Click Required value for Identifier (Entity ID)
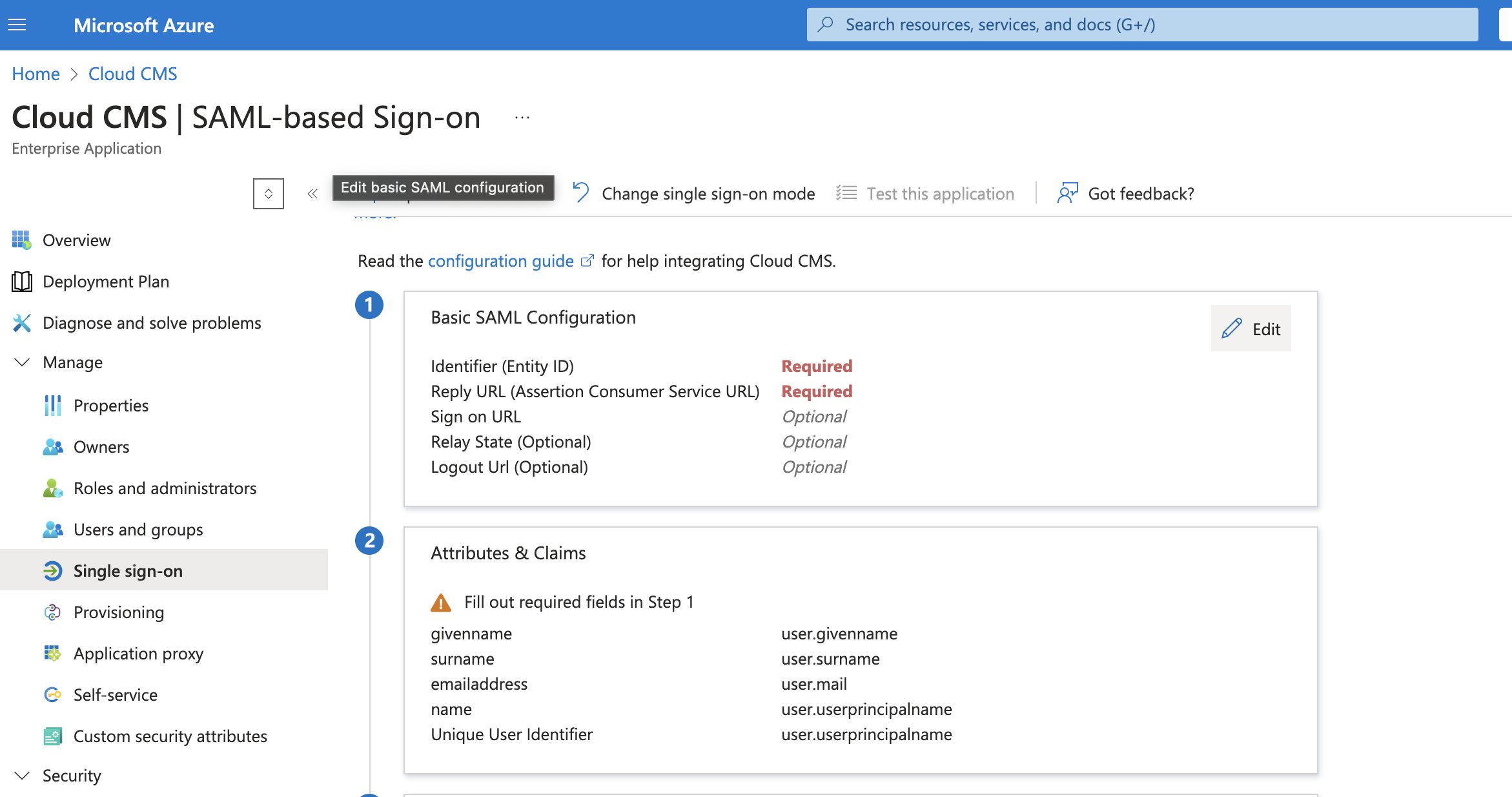 pos(817,366)
